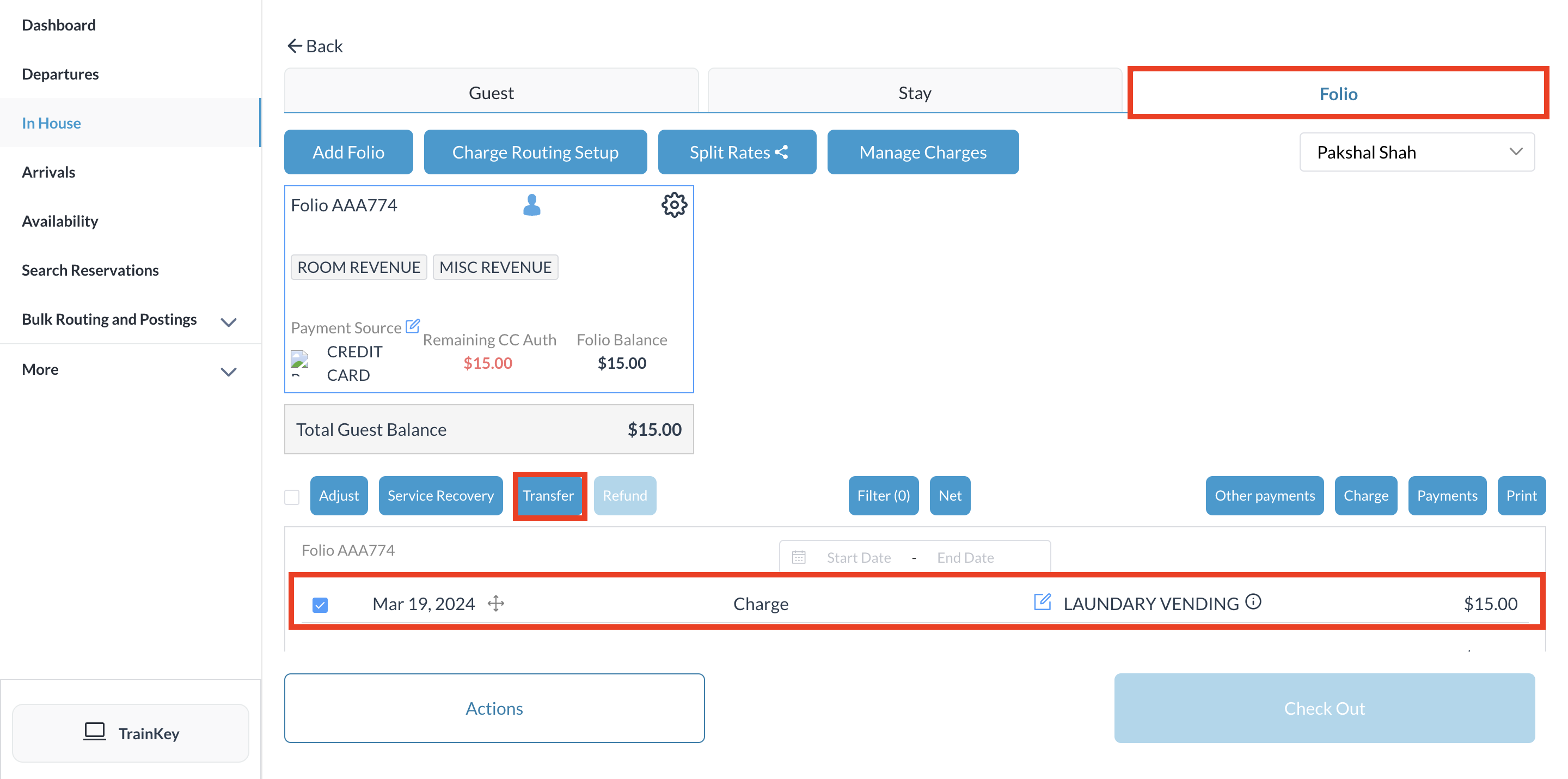Switch to the Stay tab
Screen dimensions: 1568x779
[914, 93]
